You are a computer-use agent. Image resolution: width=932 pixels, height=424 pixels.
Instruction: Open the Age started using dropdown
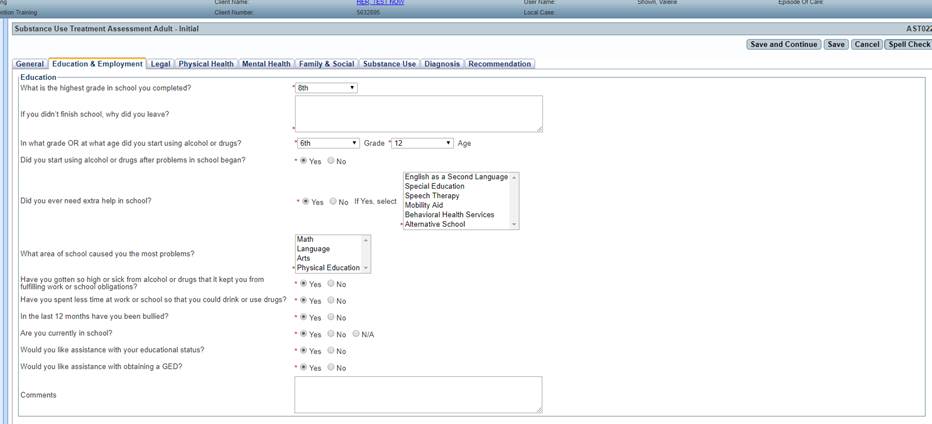point(421,143)
